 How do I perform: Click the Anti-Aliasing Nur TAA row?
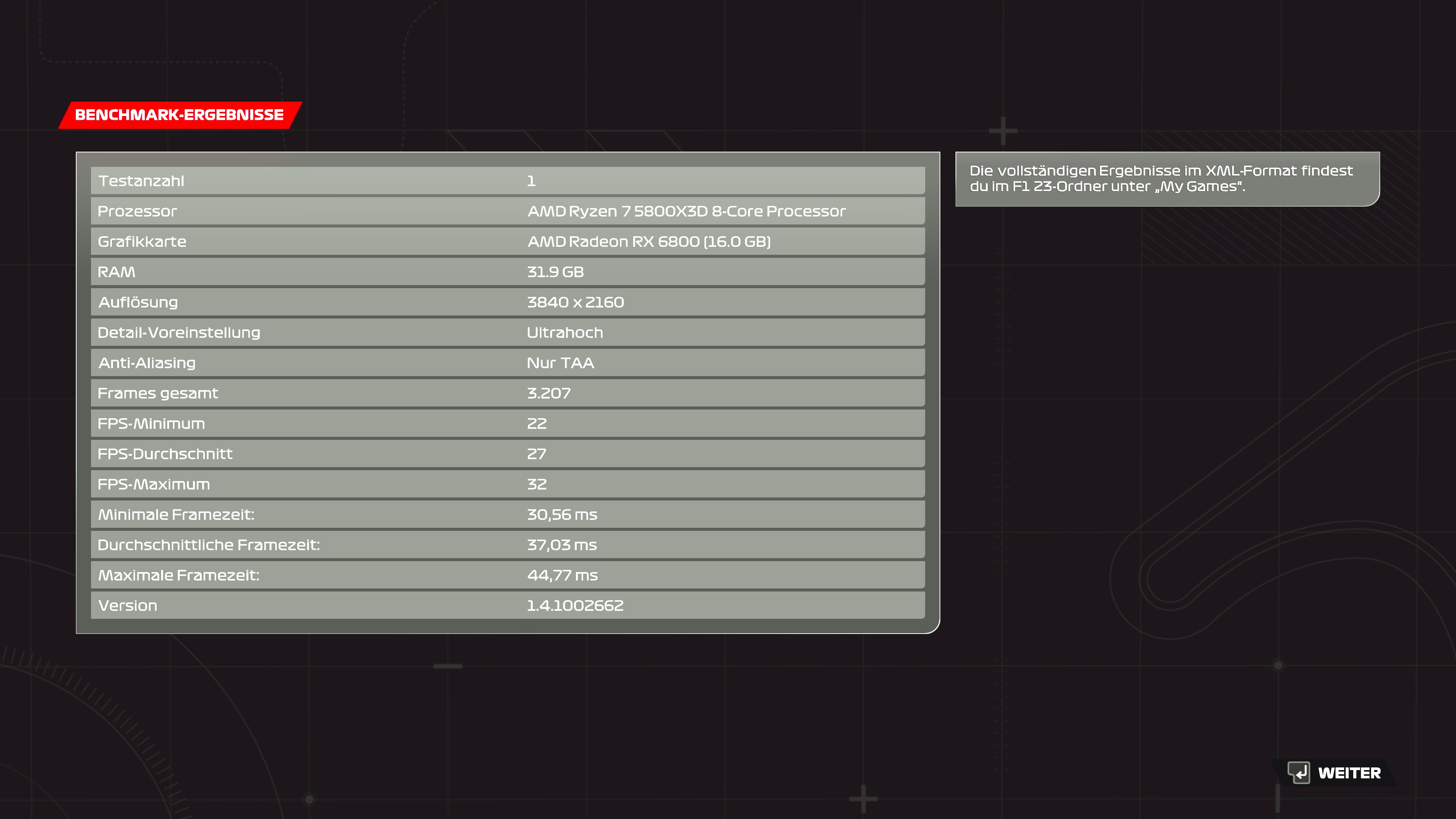pos(507,363)
